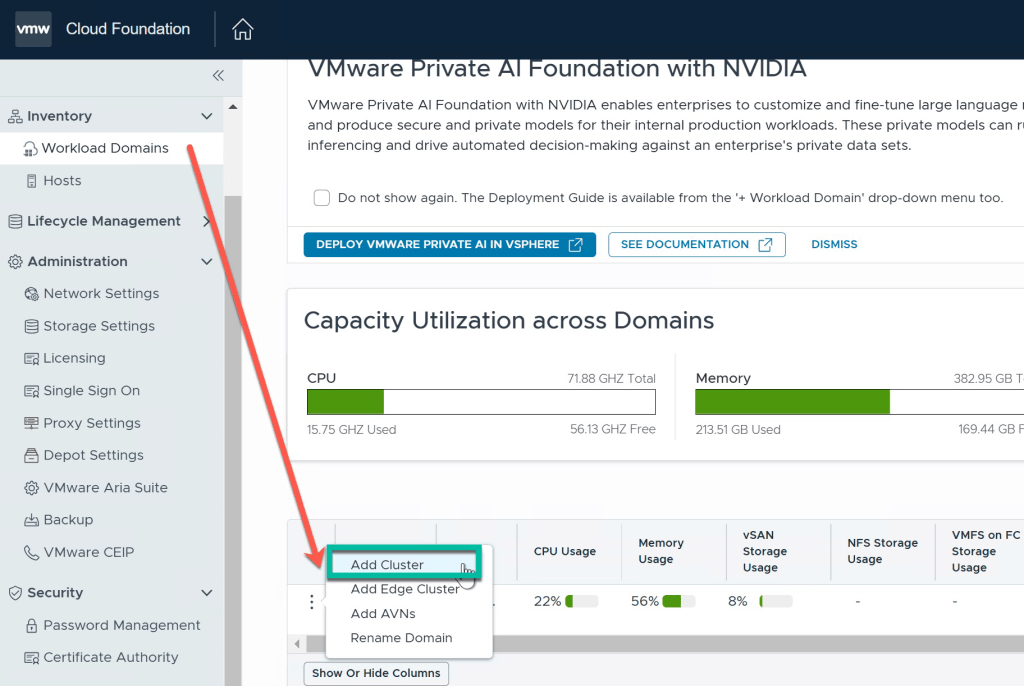Collapse the Administration section
The height and width of the screenshot is (686, 1024).
point(207,262)
